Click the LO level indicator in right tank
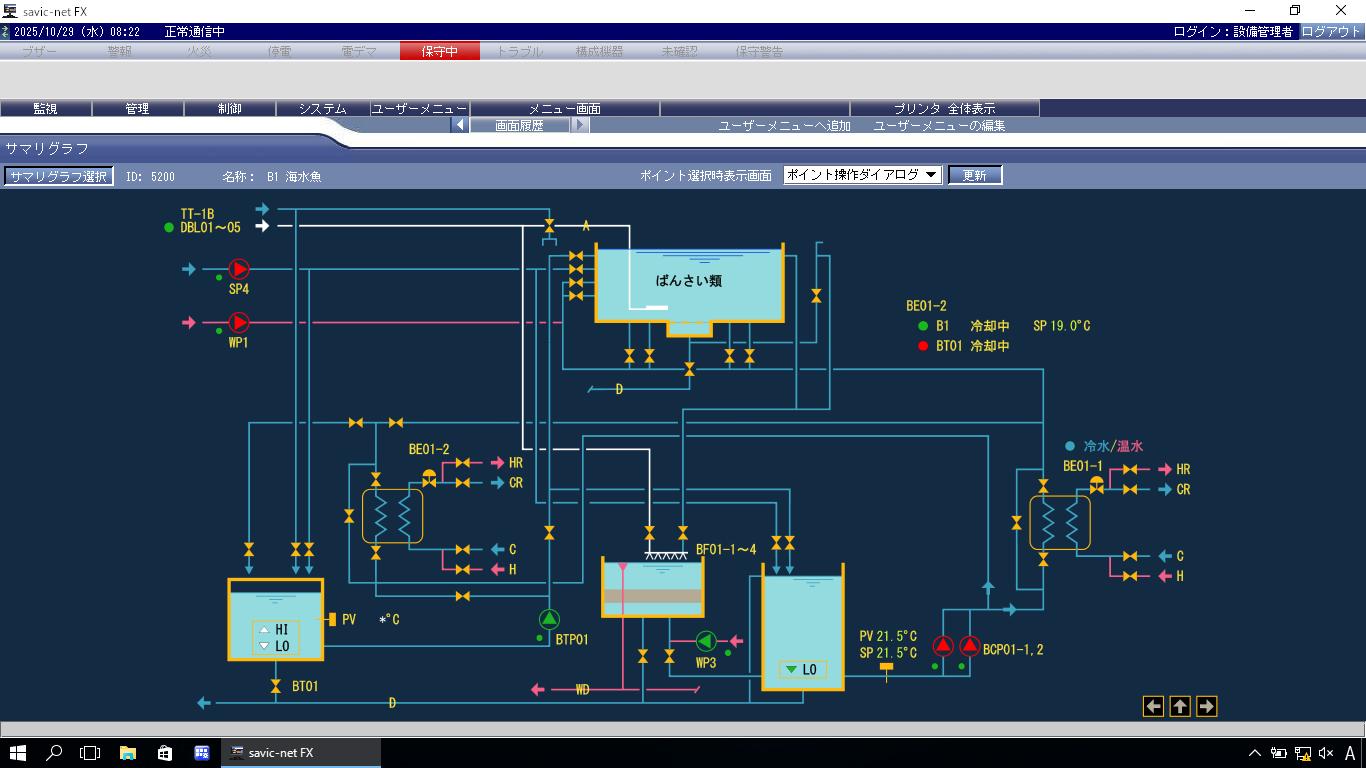This screenshot has height=768, width=1366. [802, 669]
